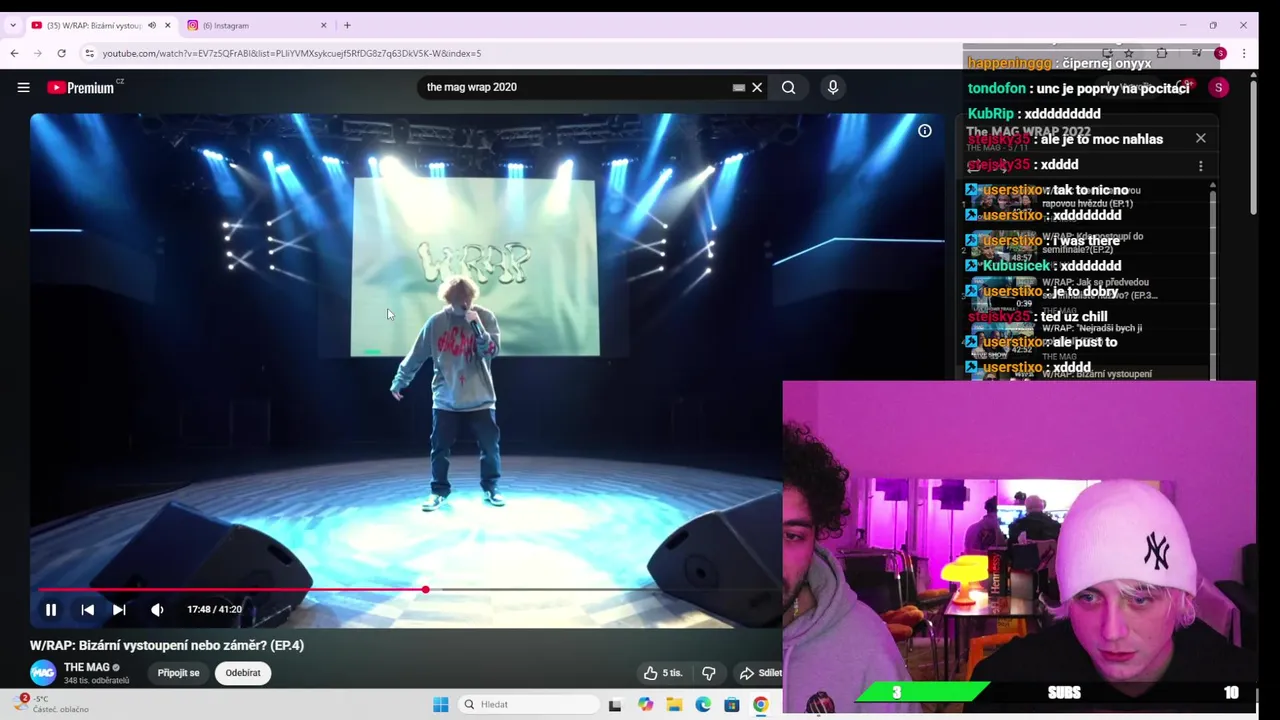Switch to Chrome on the taskbar
The image size is (1280, 720).
pos(761,704)
